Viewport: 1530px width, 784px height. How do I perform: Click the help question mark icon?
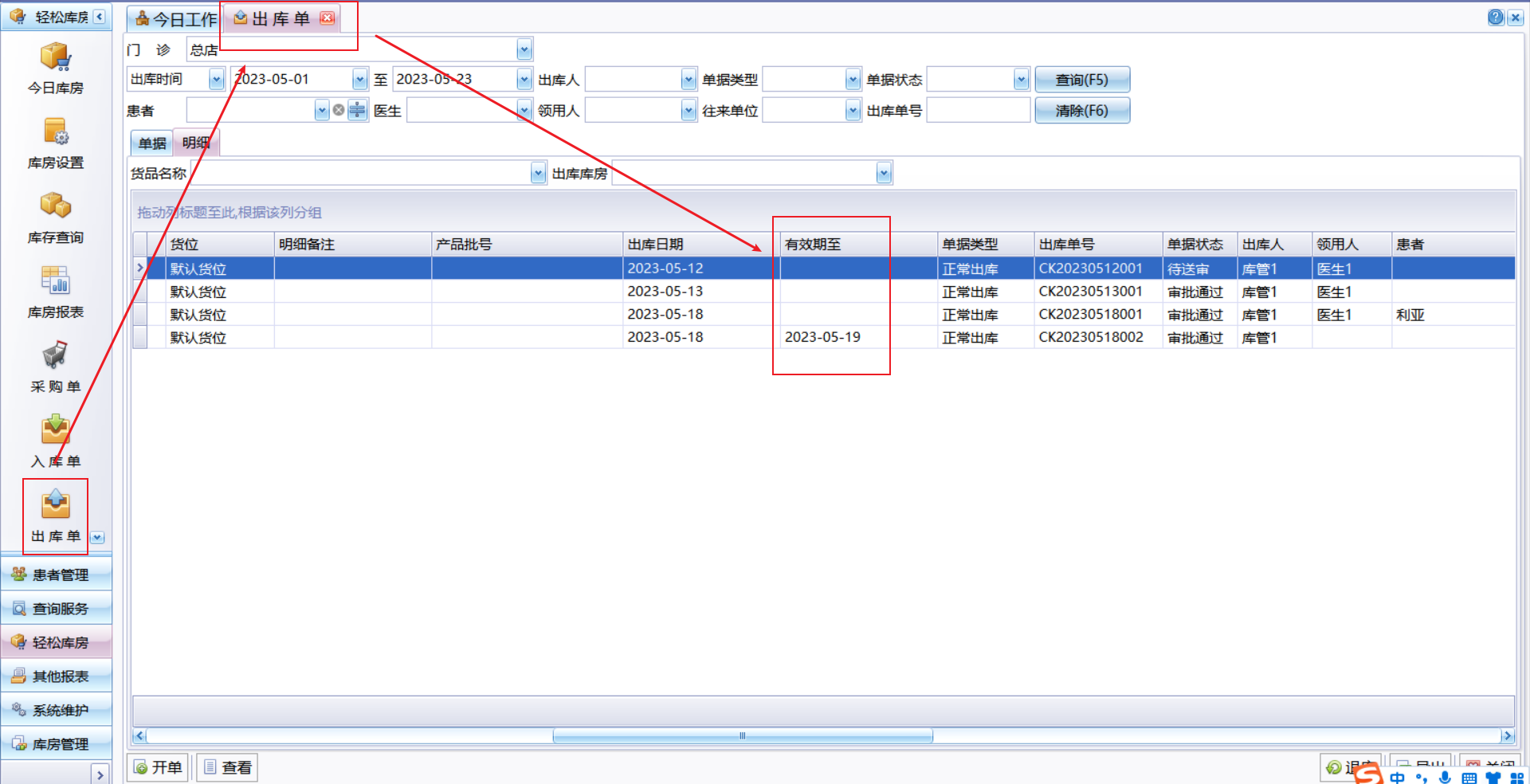point(1496,17)
